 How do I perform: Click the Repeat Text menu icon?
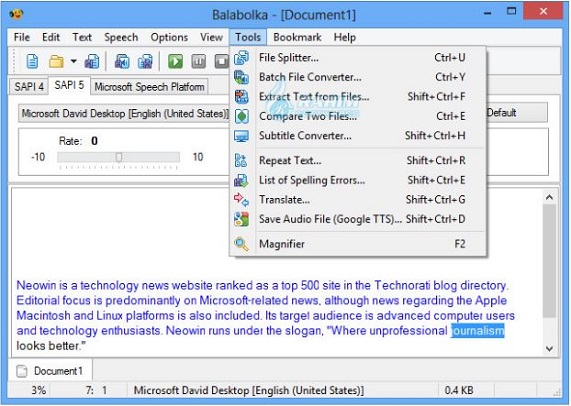(x=241, y=161)
